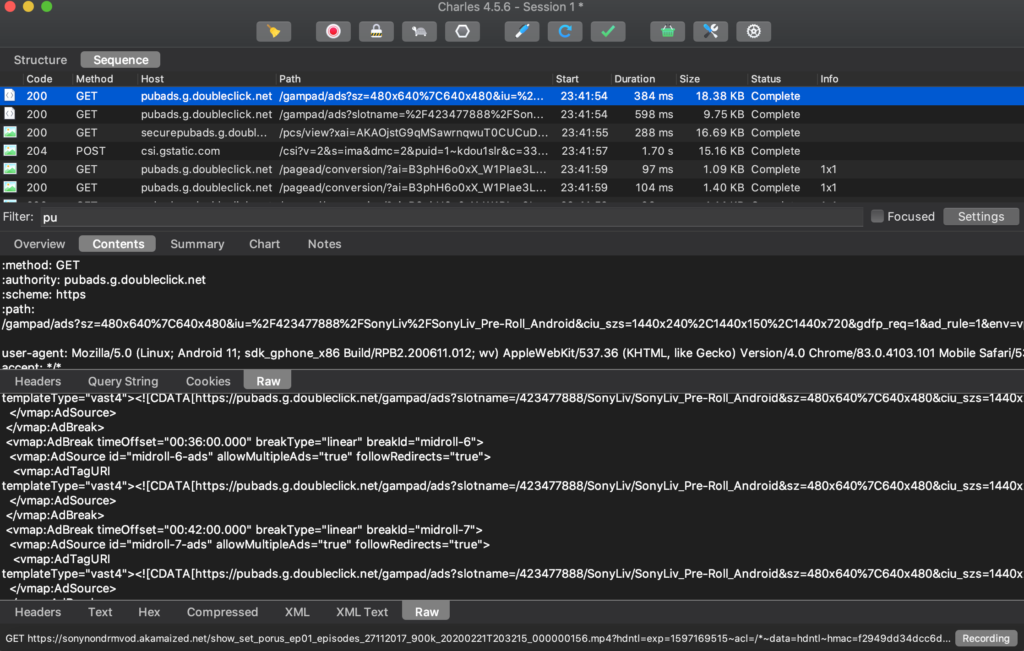This screenshot has height=651, width=1024.
Task: Sort by Method column header
Action: click(94, 78)
